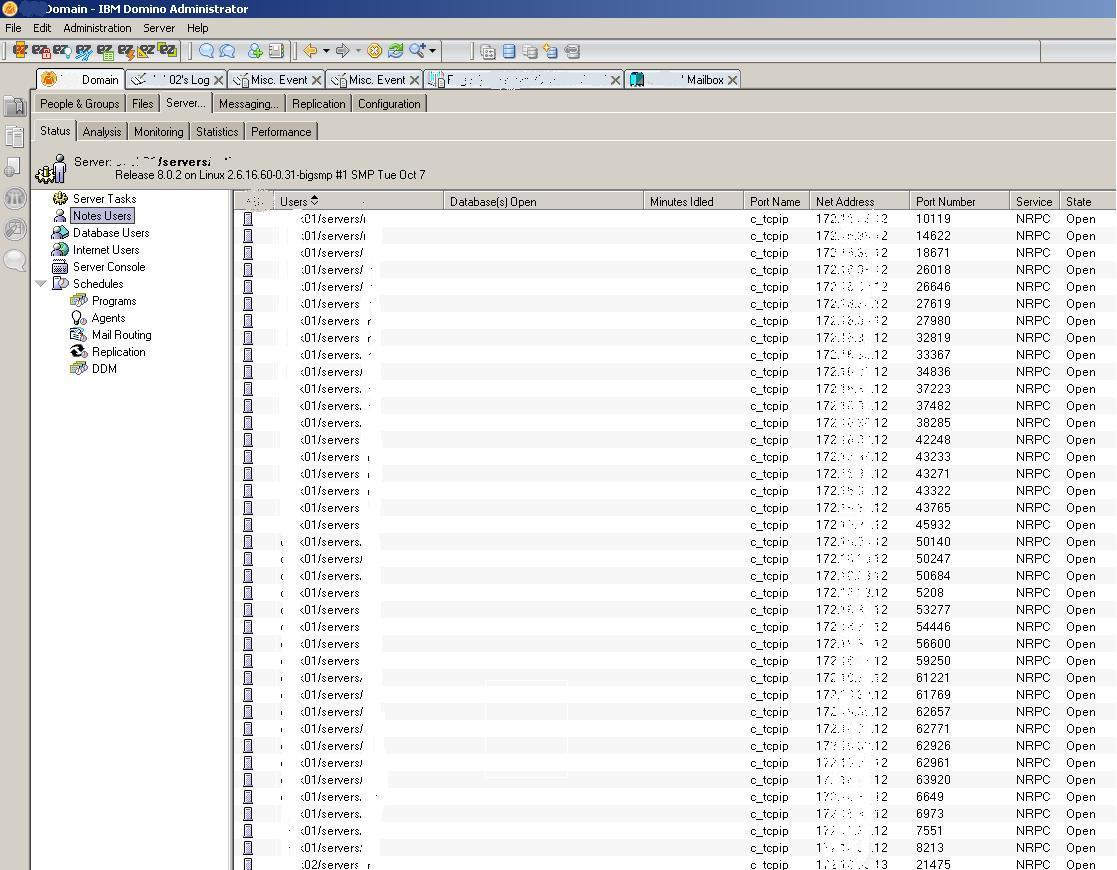Click the double chat bubbles toolbar icon
Image resolution: width=1117 pixels, height=870 pixels.
coord(227,51)
